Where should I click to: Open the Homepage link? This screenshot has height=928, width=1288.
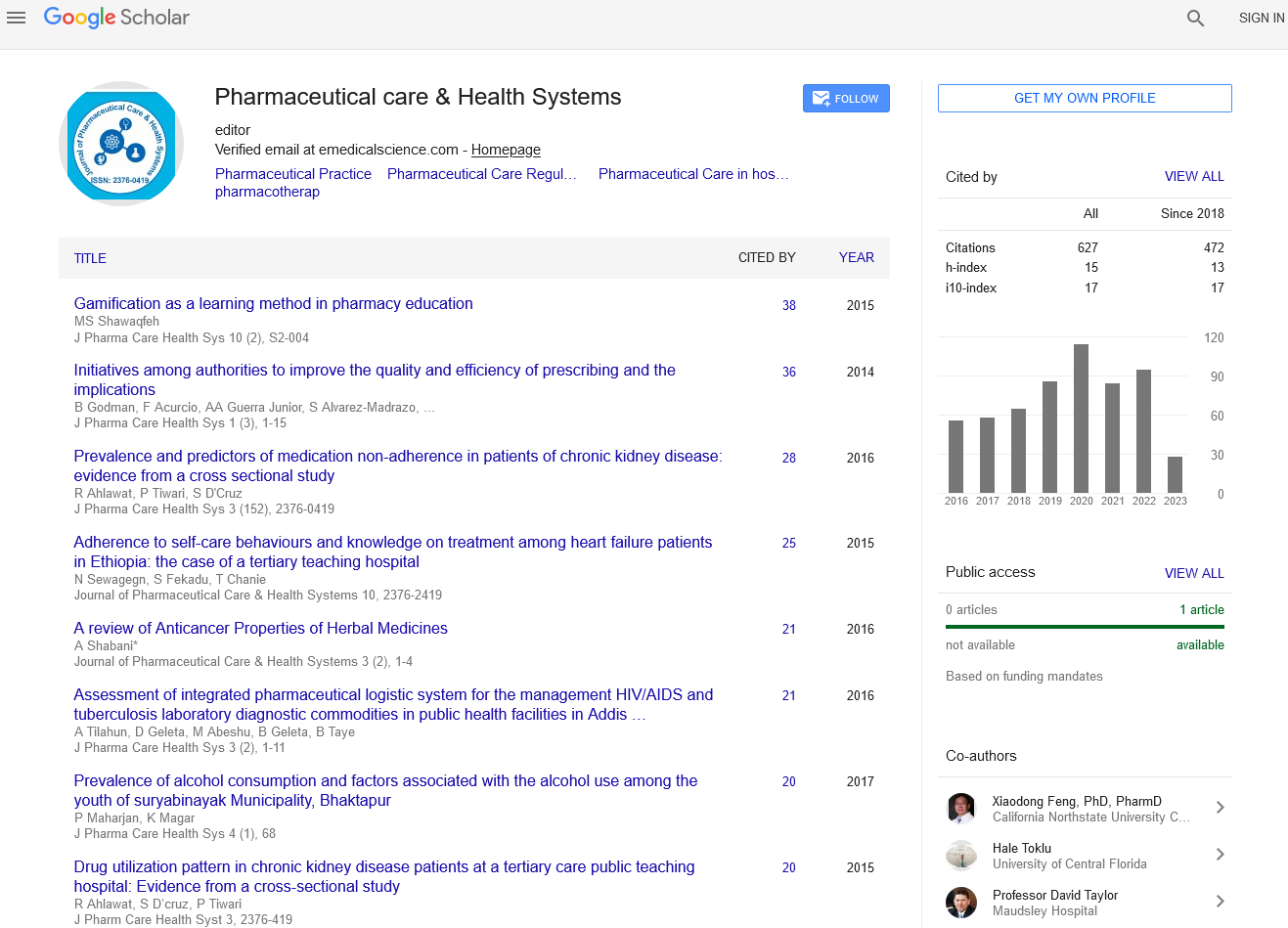(506, 150)
